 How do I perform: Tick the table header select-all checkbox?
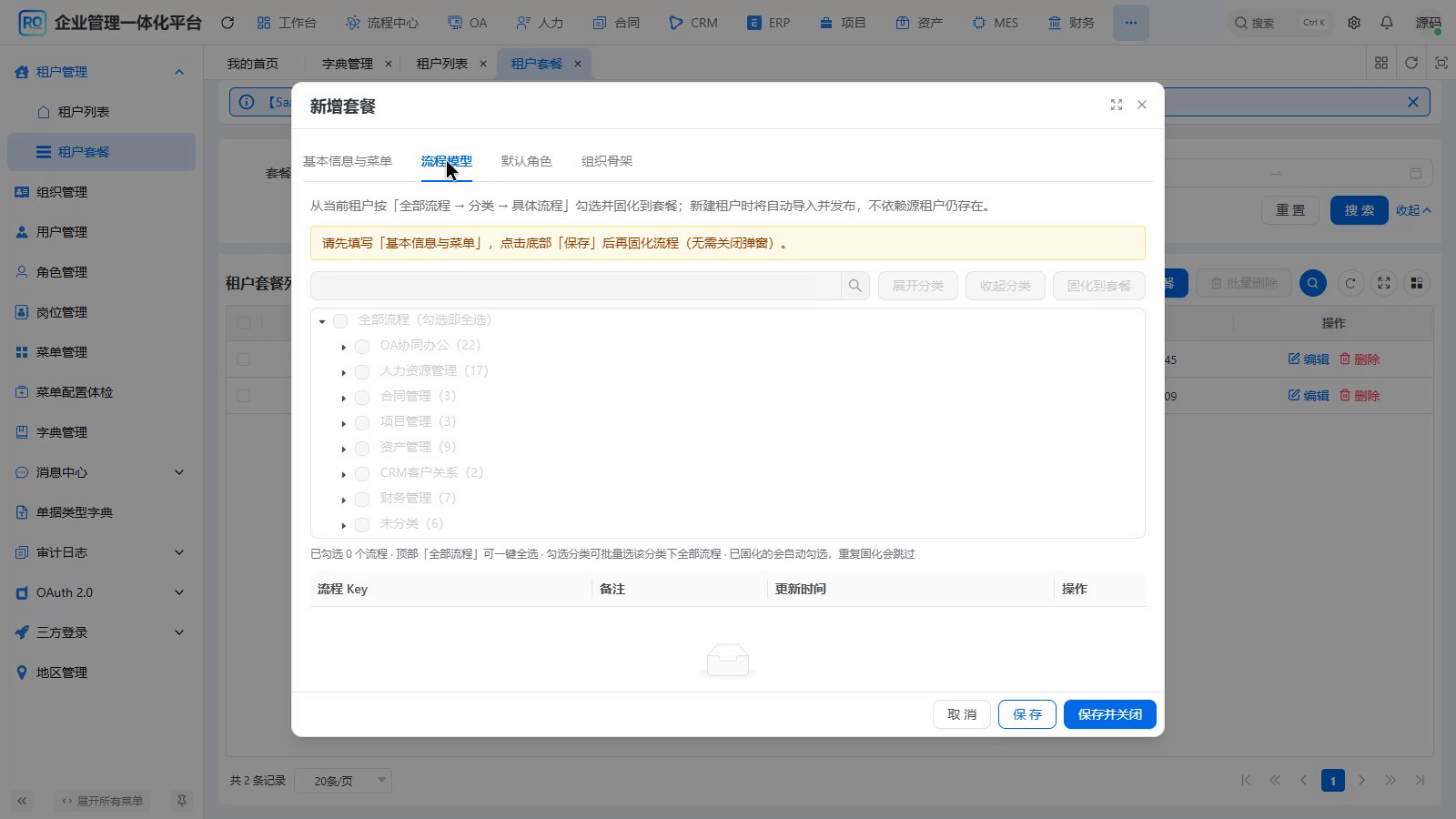click(x=244, y=323)
